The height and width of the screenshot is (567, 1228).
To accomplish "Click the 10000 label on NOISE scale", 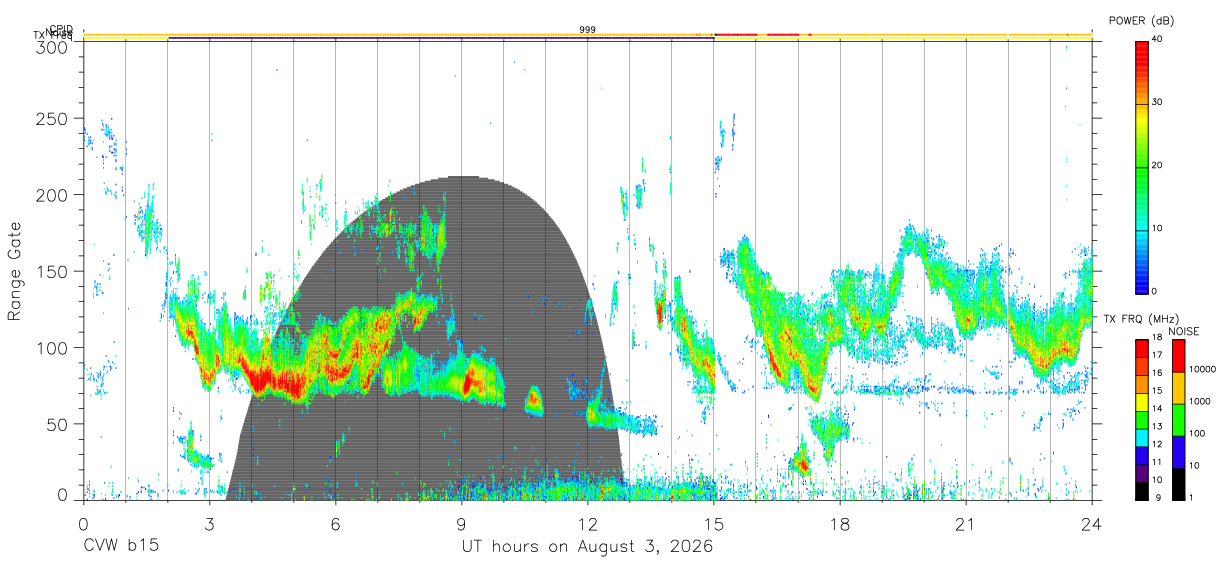I will (1203, 369).
